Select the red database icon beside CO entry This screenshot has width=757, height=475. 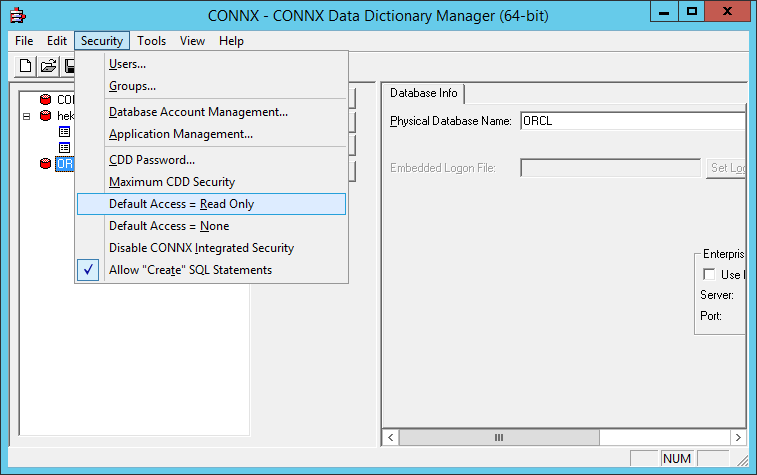point(45,99)
